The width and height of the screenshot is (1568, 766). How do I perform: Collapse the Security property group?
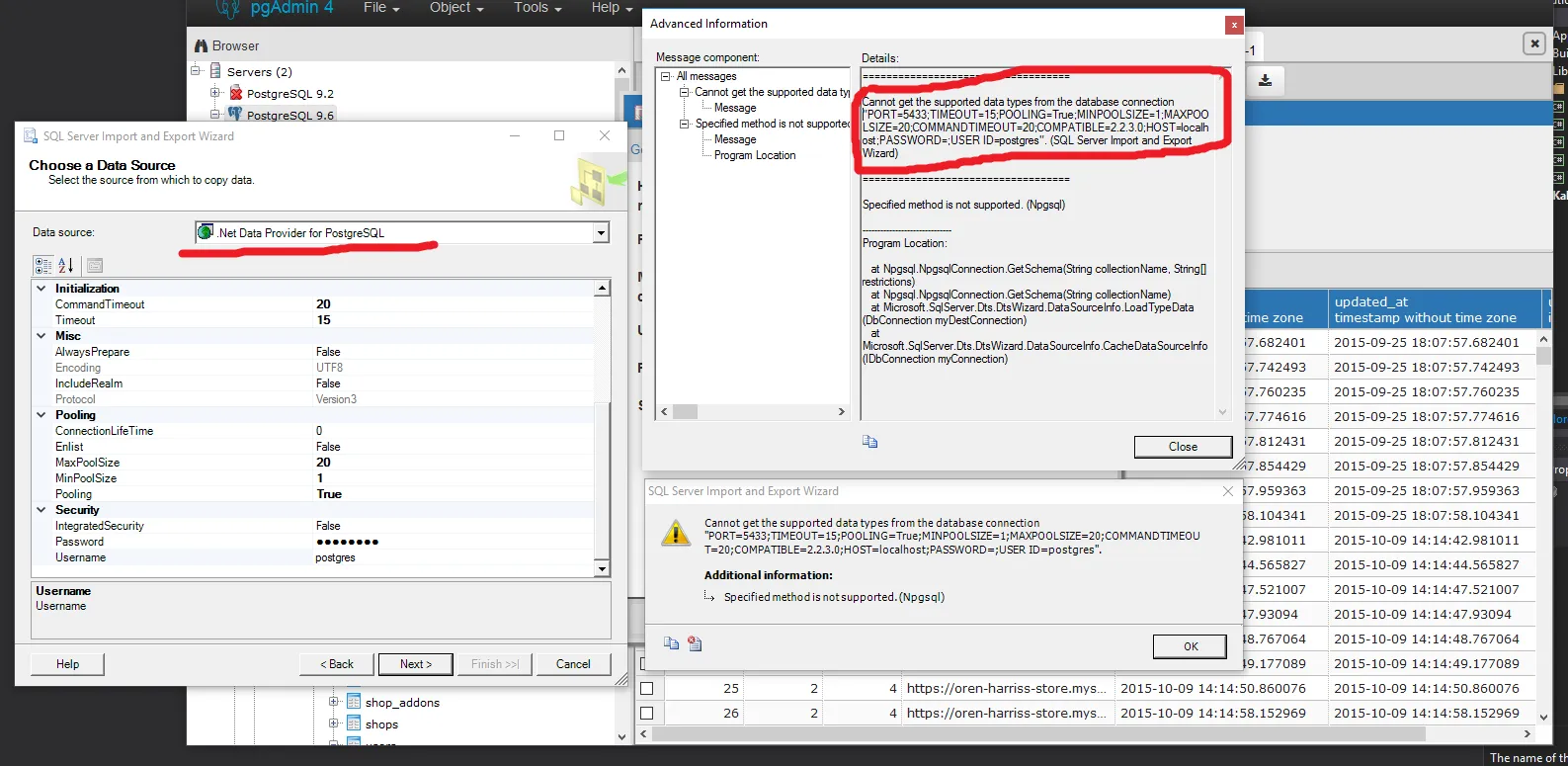pyautogui.click(x=41, y=510)
